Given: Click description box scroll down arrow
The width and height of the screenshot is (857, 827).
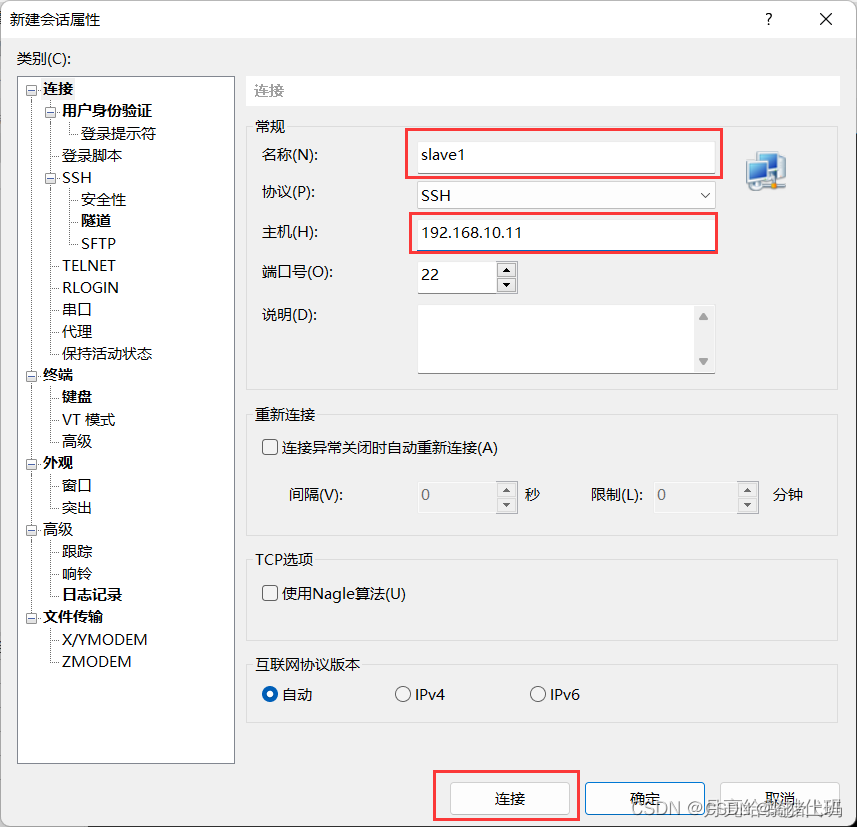Looking at the screenshot, I should click(x=703, y=361).
